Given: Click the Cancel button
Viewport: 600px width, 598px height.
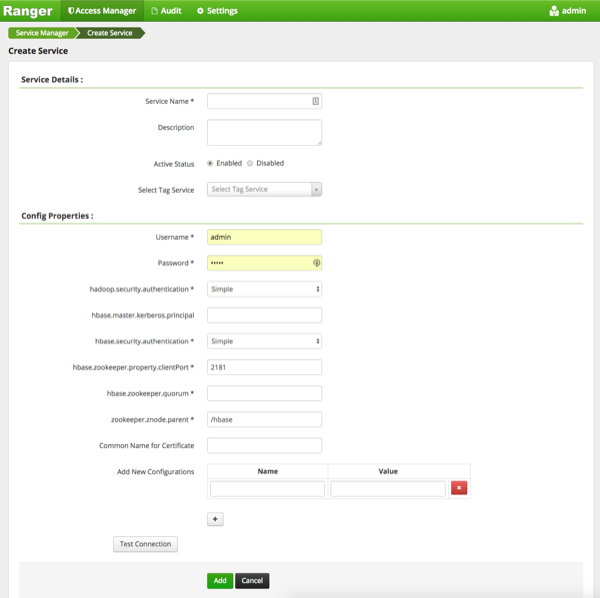Looking at the screenshot, I should point(252,580).
